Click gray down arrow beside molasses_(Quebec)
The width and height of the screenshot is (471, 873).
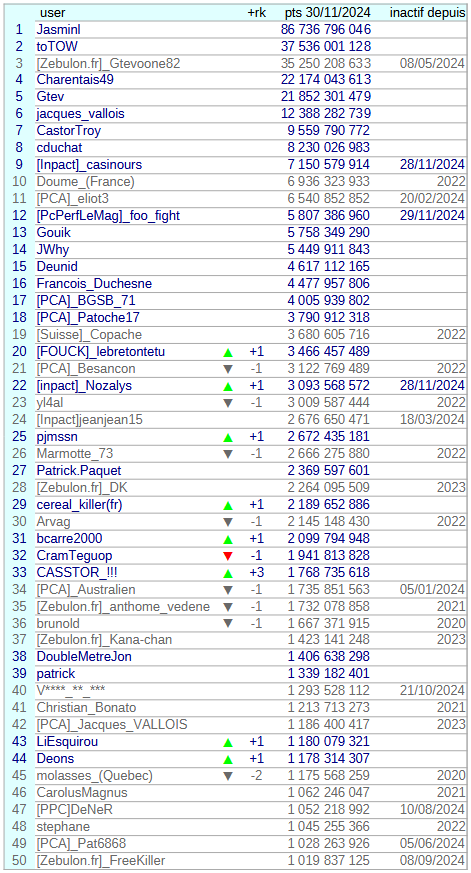pyautogui.click(x=228, y=777)
